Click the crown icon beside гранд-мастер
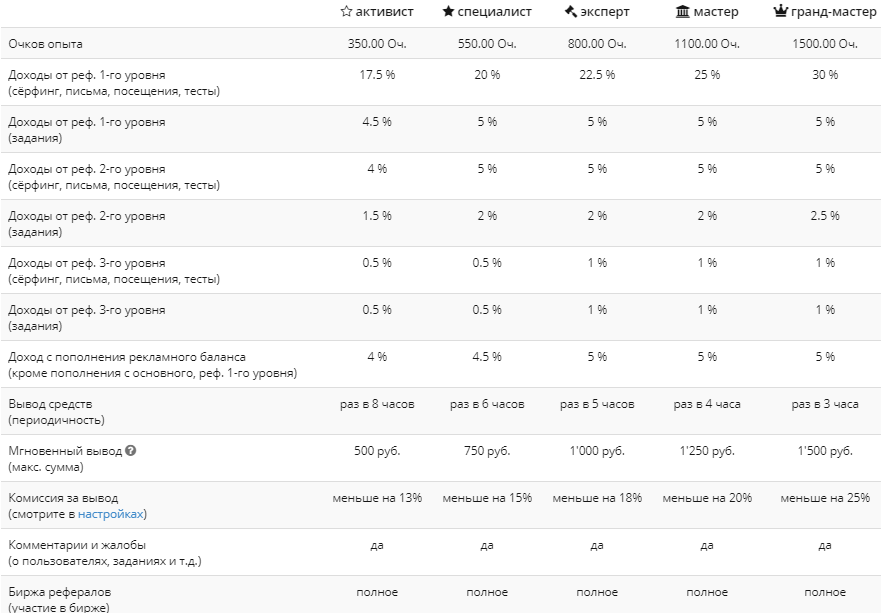The image size is (881, 613). 780,12
